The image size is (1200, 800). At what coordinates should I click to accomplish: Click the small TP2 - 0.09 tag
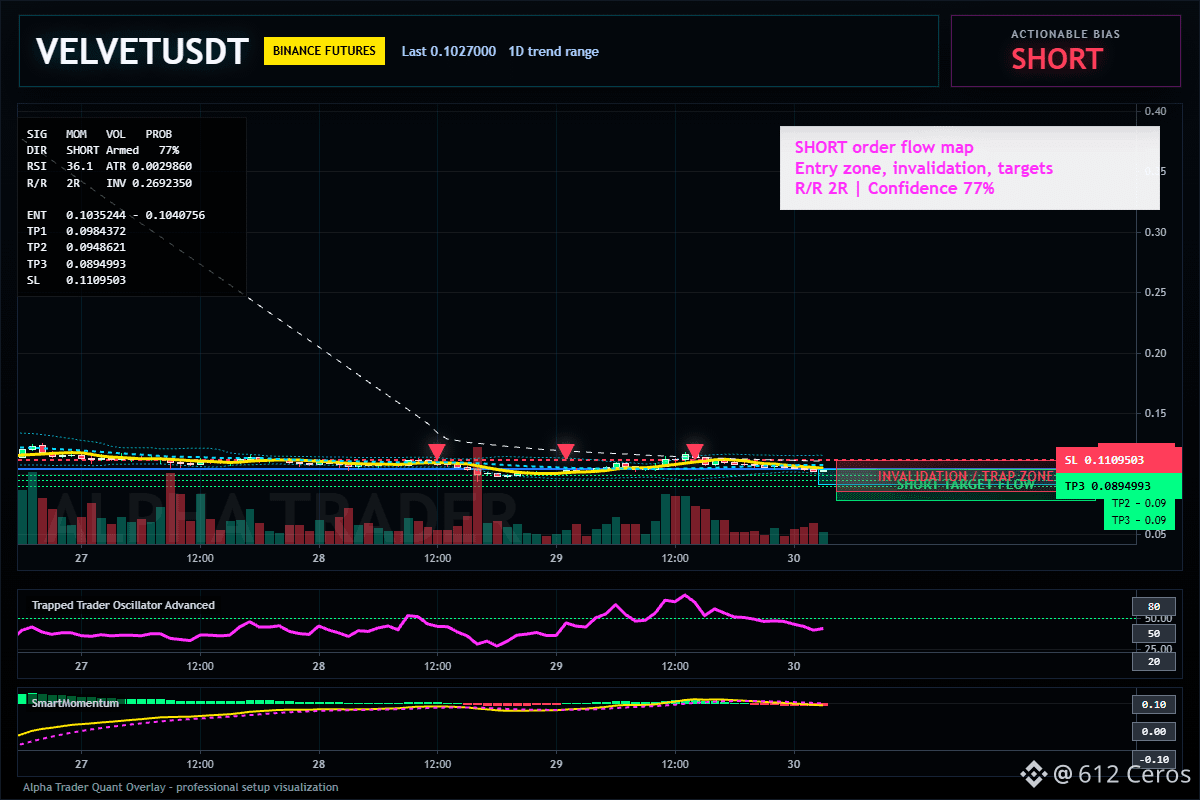(x=1138, y=504)
